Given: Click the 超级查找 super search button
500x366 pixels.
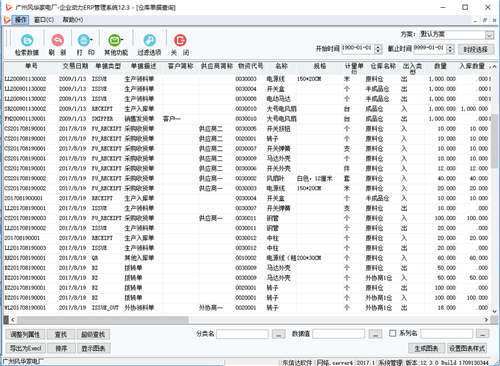Looking at the screenshot, I should click(93, 334).
